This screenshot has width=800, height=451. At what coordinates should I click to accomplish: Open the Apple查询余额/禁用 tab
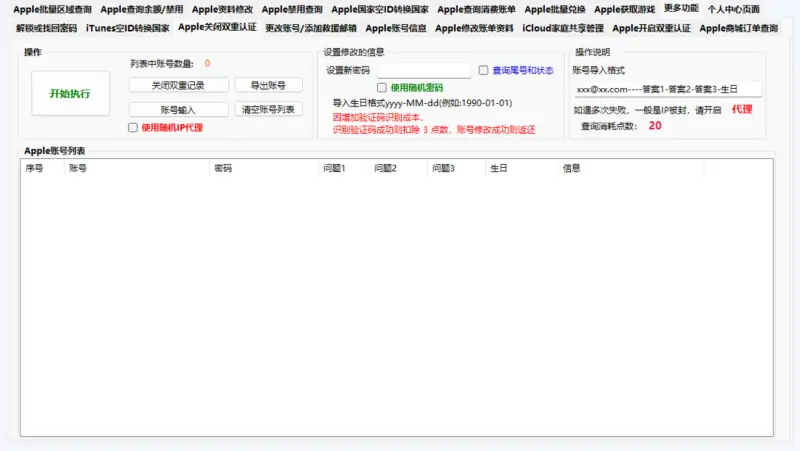pyautogui.click(x=141, y=9)
